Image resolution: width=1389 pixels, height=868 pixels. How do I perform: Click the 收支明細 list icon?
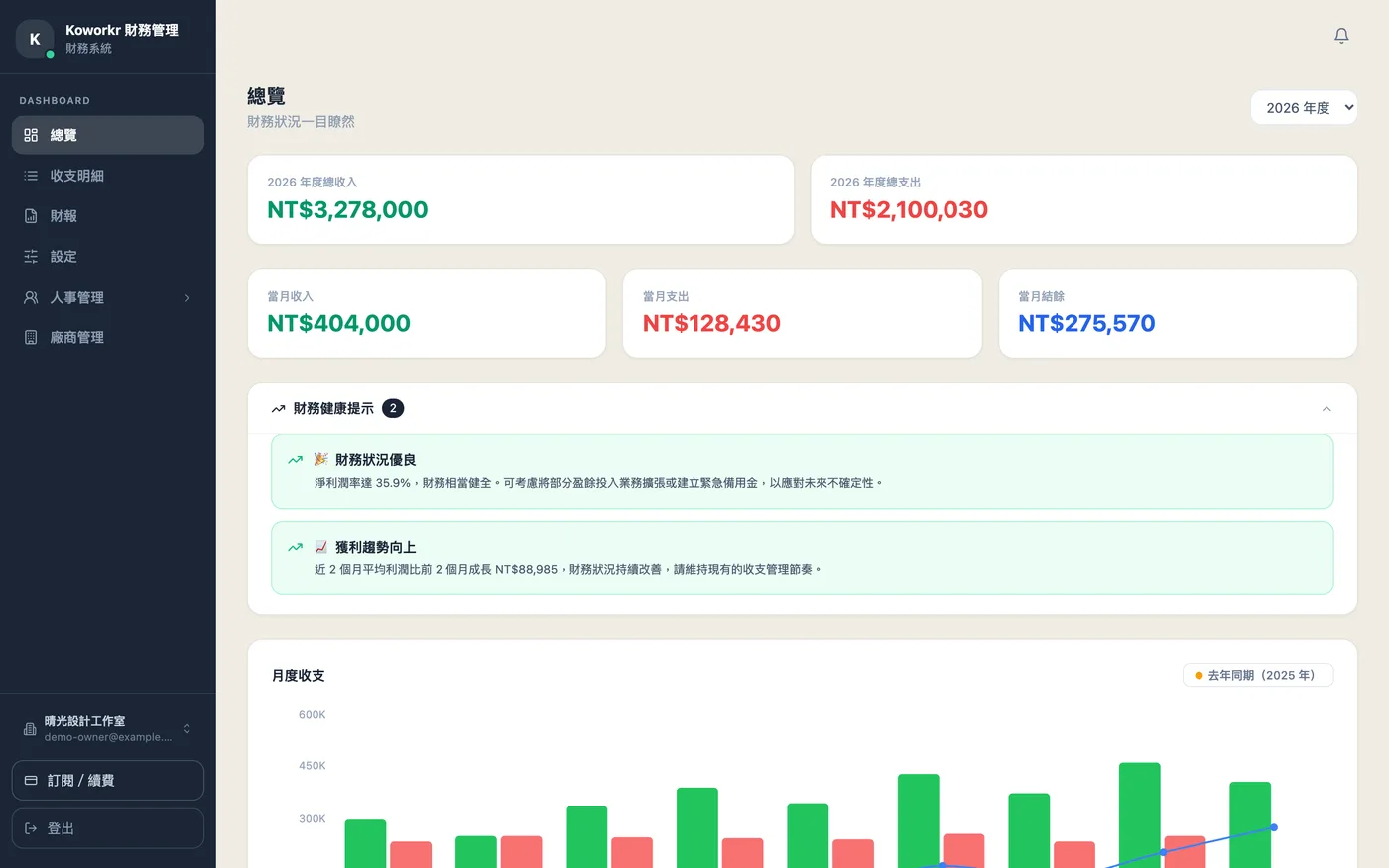pos(31,176)
